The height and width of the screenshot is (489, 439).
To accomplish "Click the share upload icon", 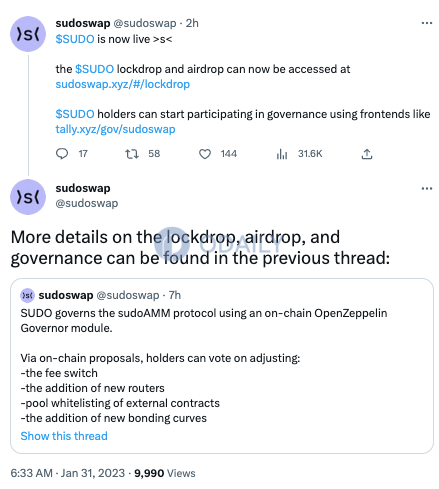I will [x=367, y=154].
